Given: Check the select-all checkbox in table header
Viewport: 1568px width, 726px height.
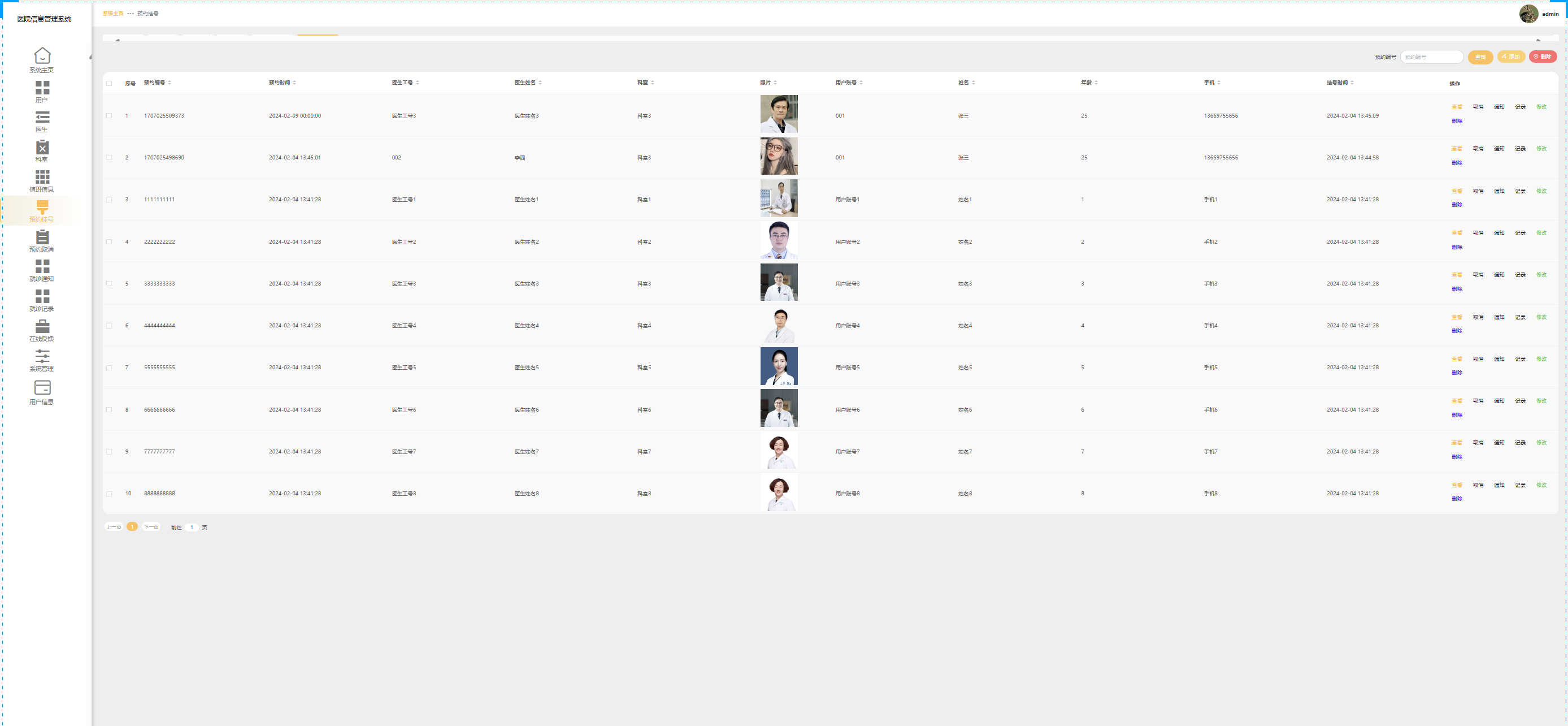Looking at the screenshot, I should (x=110, y=84).
